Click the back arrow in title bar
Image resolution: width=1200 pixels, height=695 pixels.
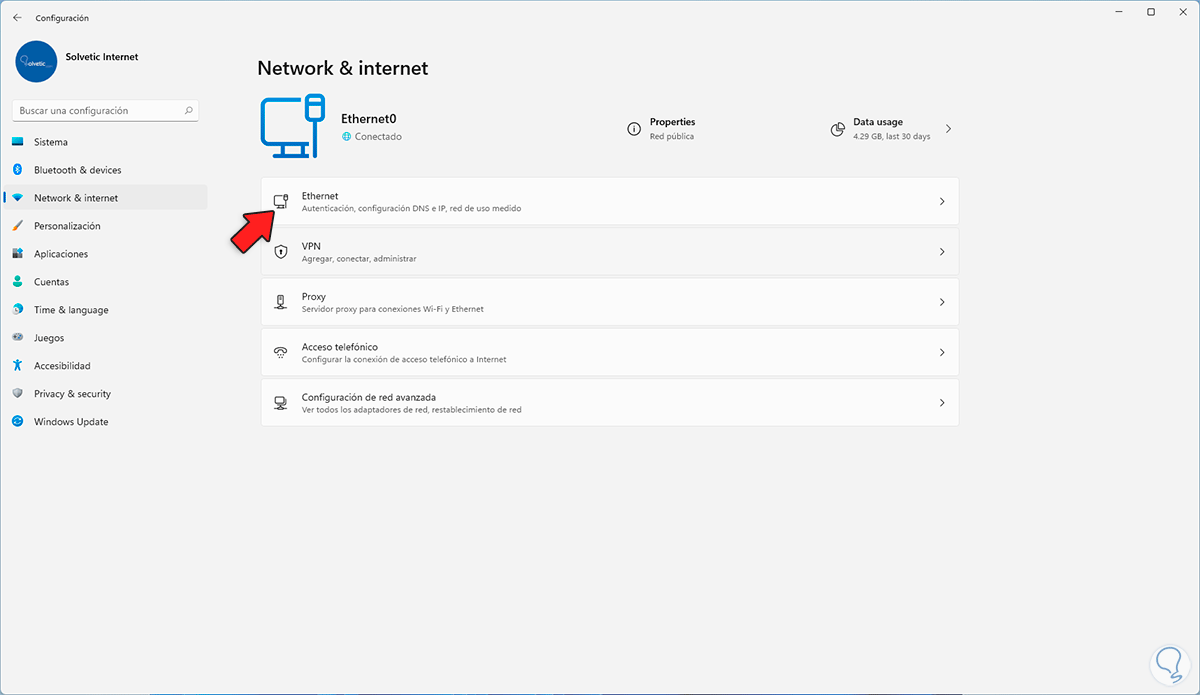pyautogui.click(x=17, y=18)
